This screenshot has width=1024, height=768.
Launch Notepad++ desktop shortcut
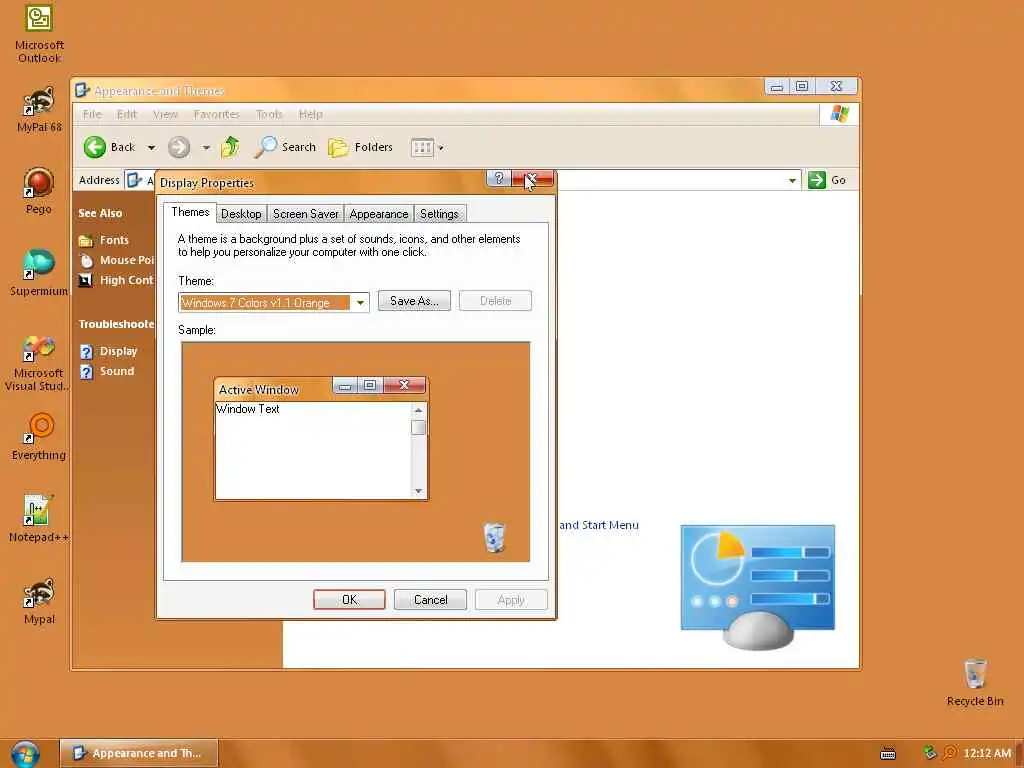coord(39,519)
